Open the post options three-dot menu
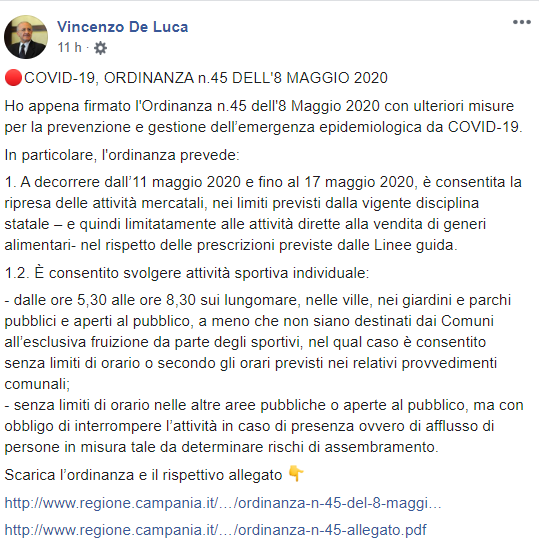 521,22
